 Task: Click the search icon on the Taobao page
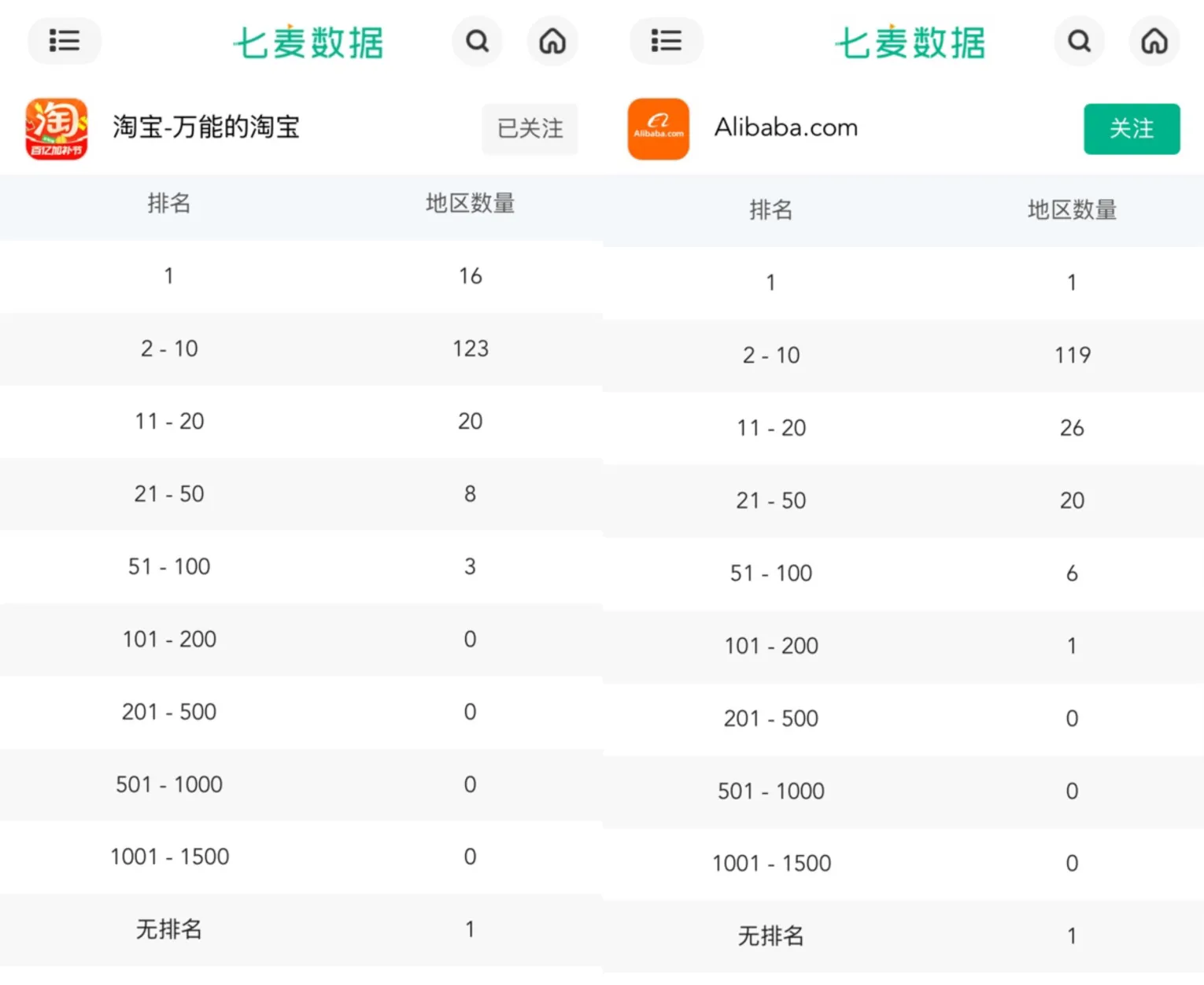point(477,41)
